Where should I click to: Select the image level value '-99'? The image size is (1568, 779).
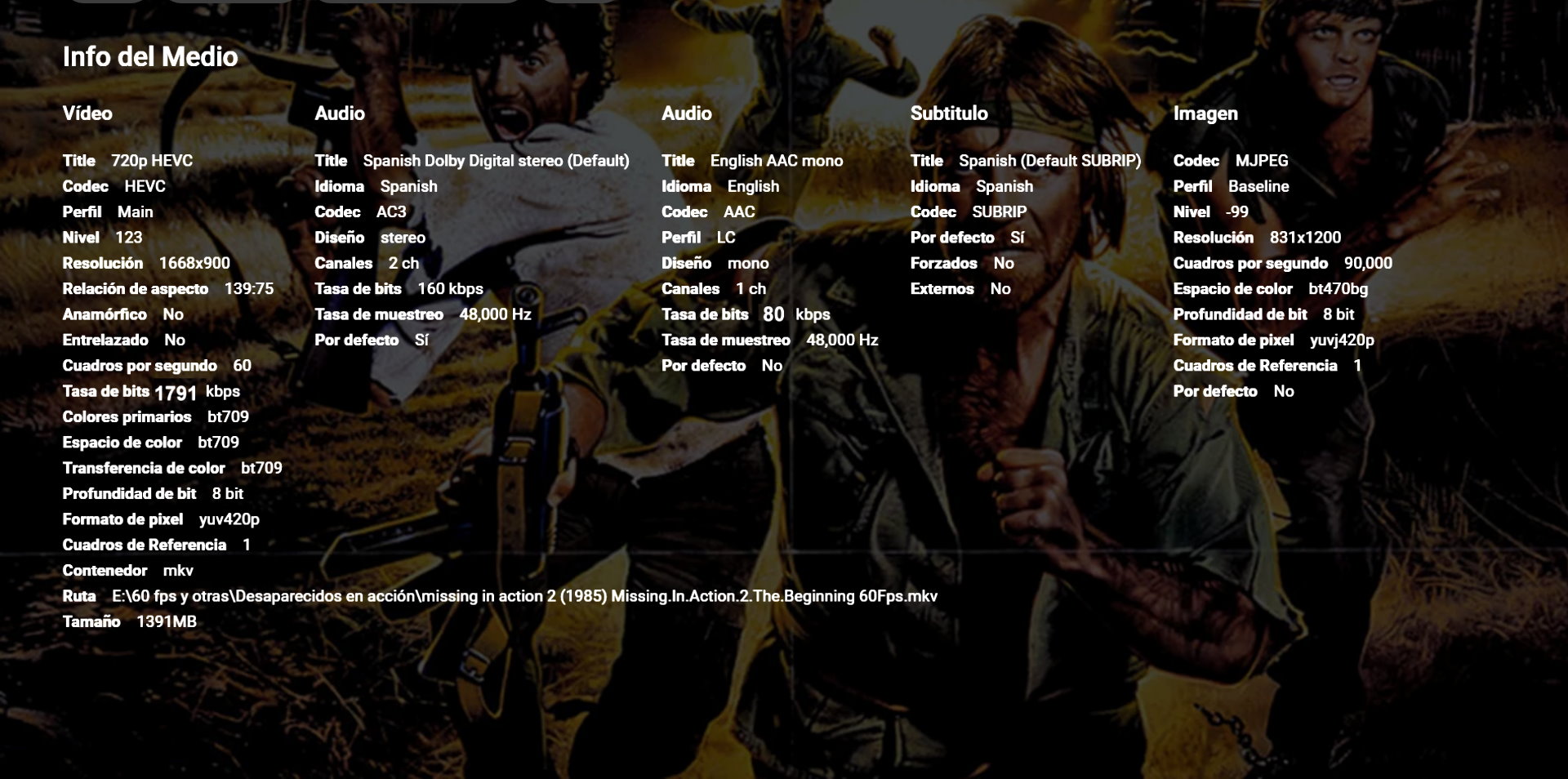pyautogui.click(x=1237, y=212)
